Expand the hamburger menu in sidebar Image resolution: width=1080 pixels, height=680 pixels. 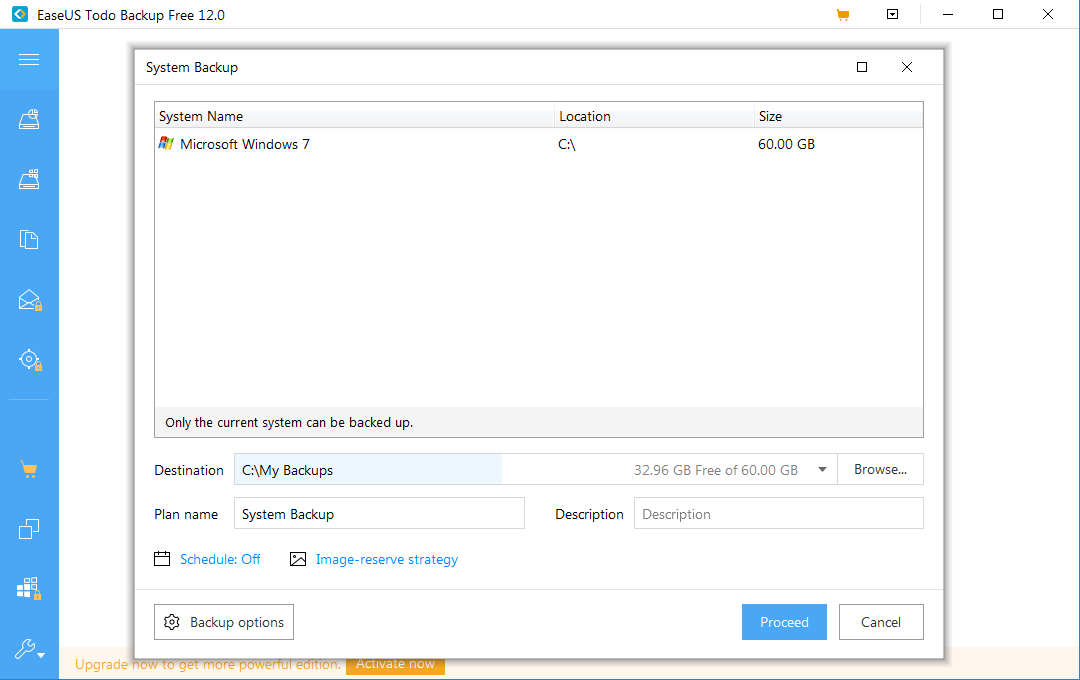pos(29,60)
